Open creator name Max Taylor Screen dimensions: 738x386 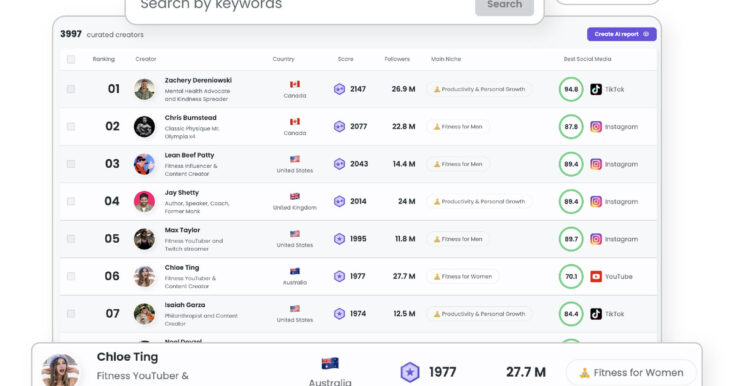(182, 230)
